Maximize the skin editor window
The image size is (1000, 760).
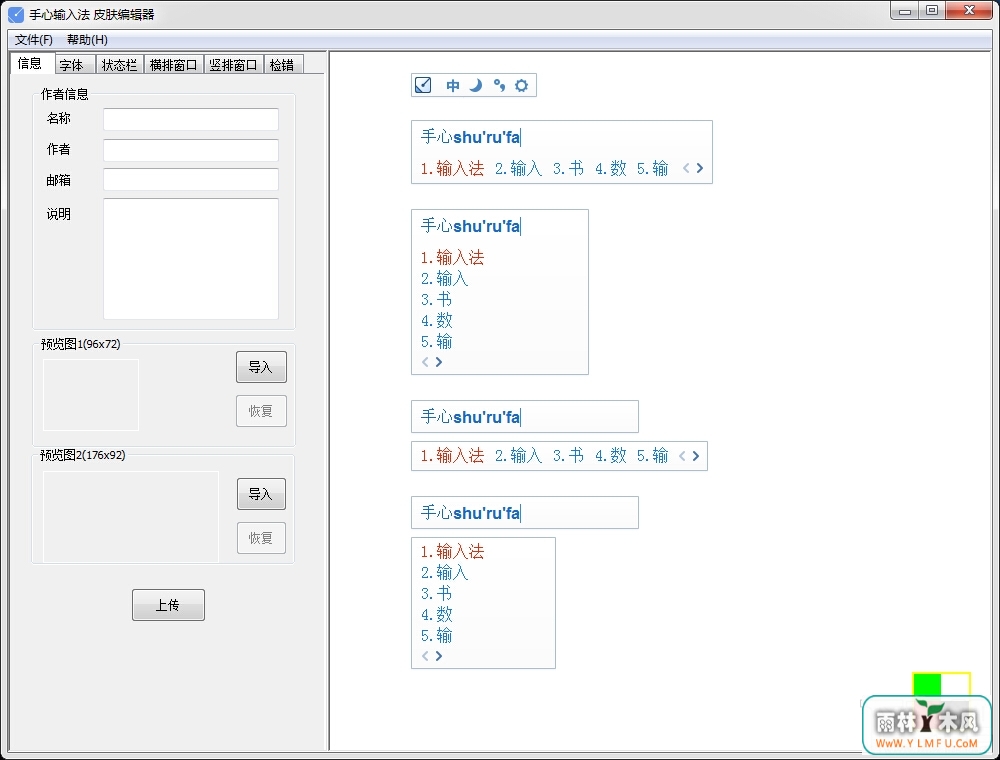tap(932, 10)
